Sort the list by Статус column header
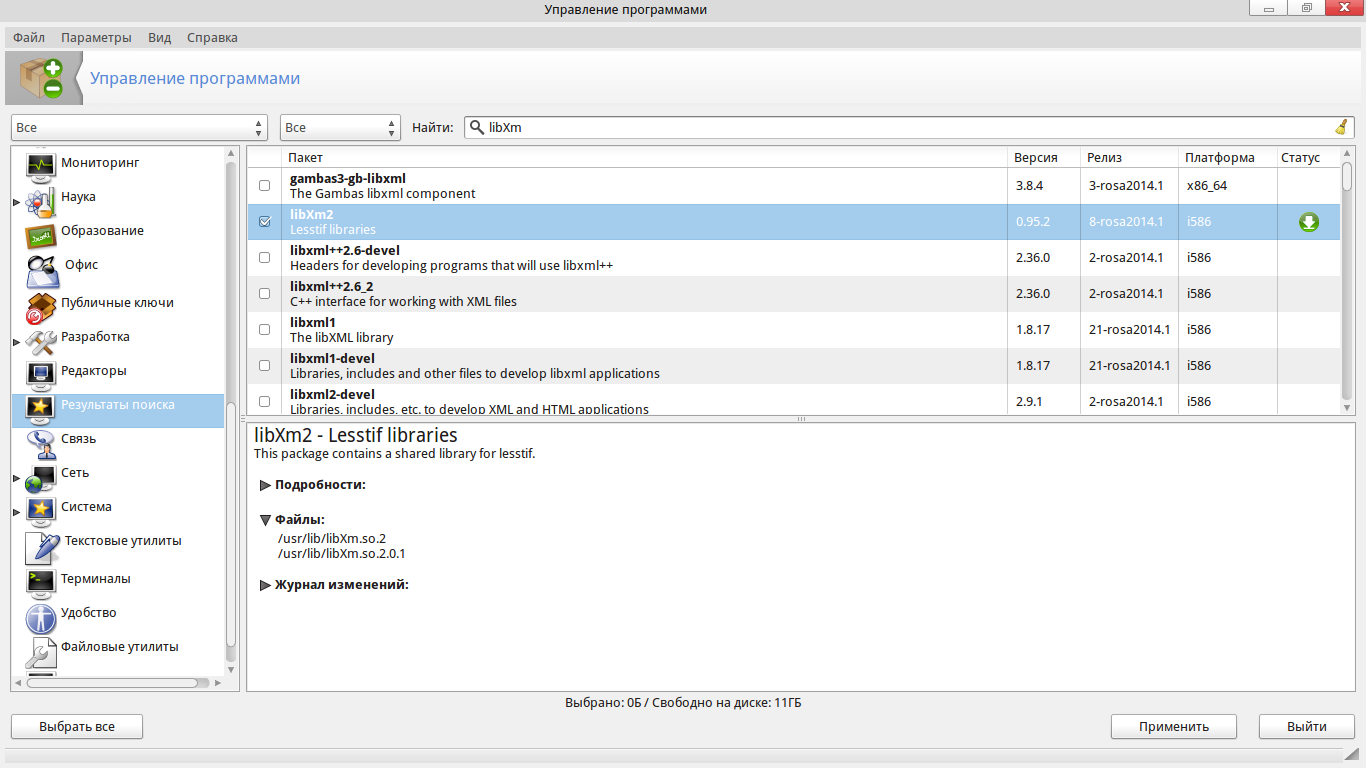The height and width of the screenshot is (768, 1366). 1308,158
